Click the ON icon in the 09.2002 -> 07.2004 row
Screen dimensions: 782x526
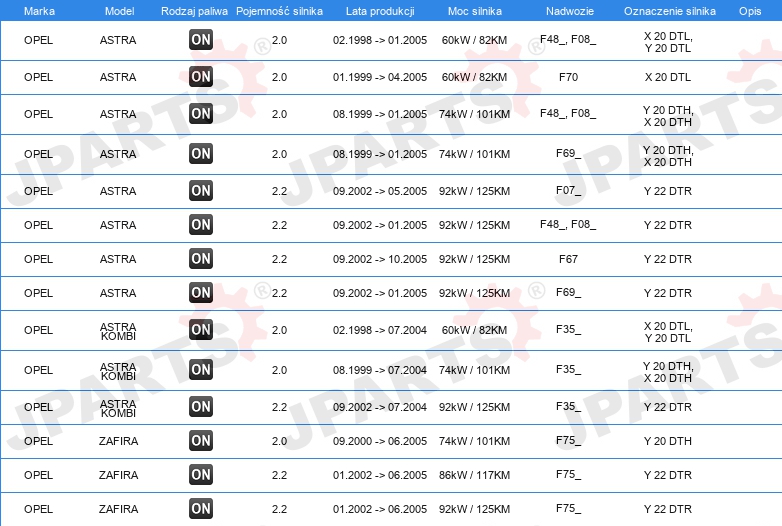click(x=201, y=406)
